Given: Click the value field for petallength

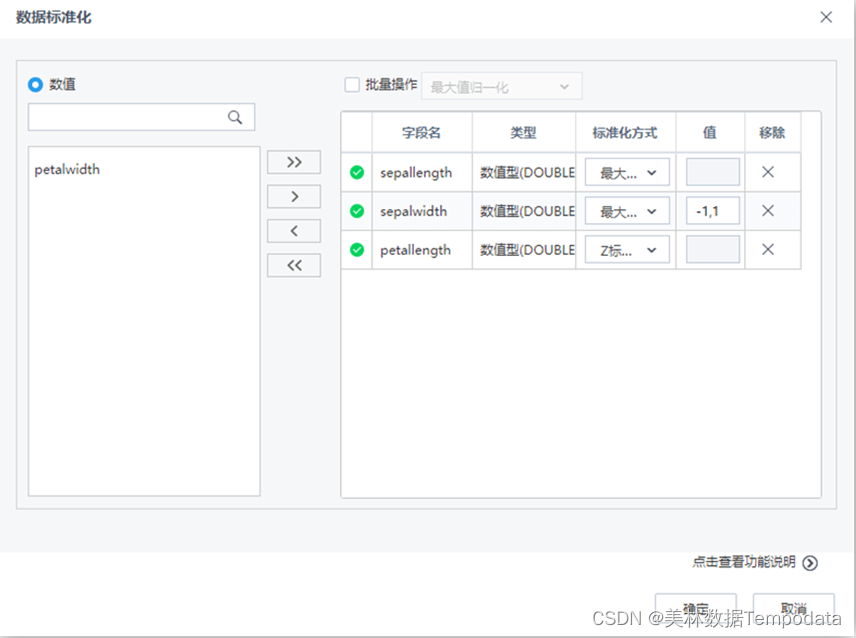Looking at the screenshot, I should tap(712, 249).
